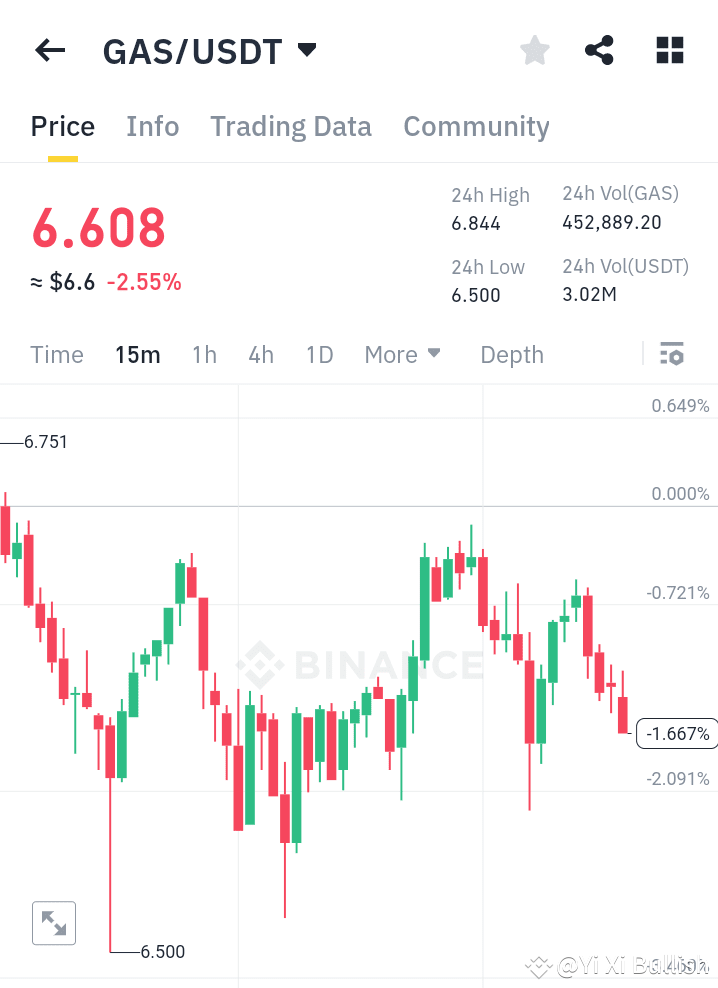Viewport: 718px width, 988px height.
Task: Open chart indicator settings via the gear icon
Action: [672, 354]
